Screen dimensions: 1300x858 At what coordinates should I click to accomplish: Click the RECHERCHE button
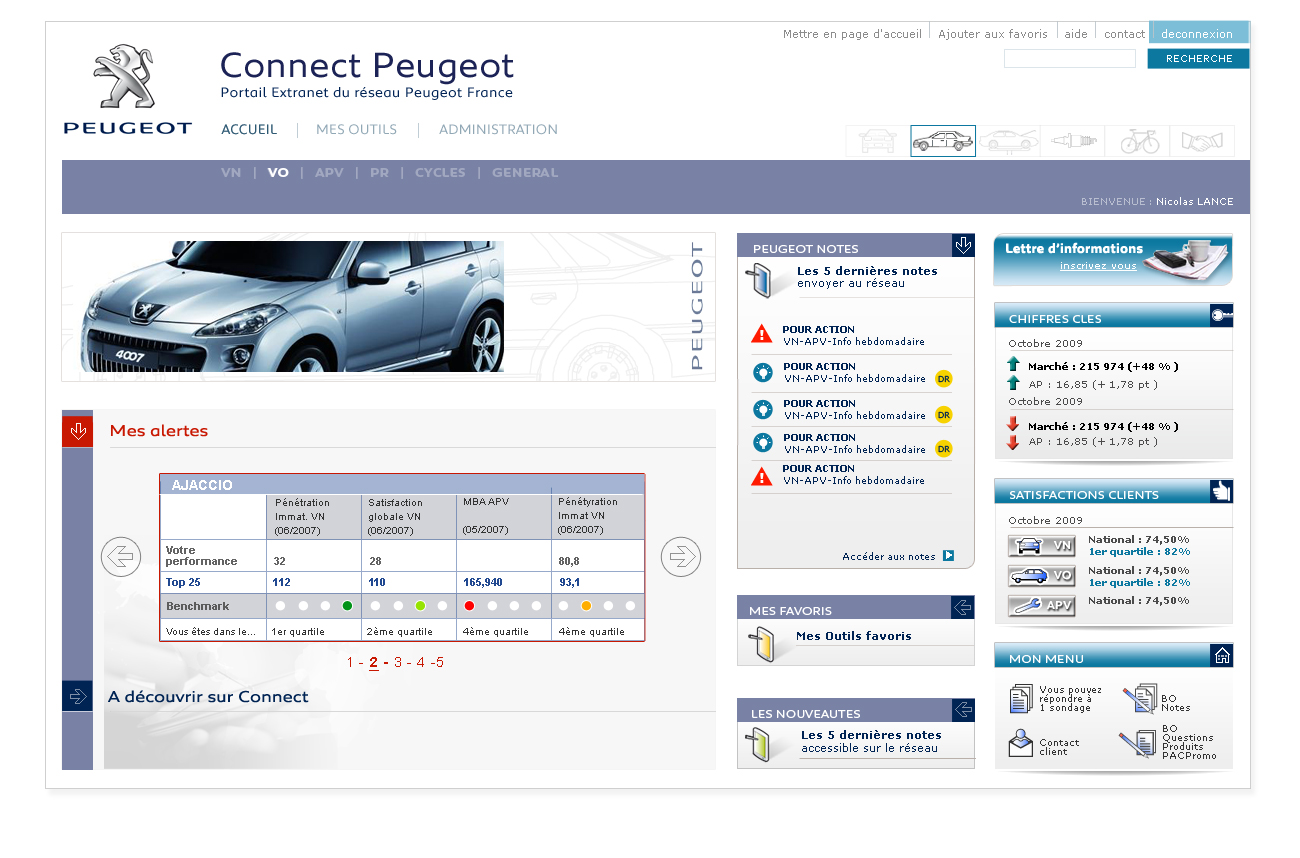pyautogui.click(x=1198, y=59)
